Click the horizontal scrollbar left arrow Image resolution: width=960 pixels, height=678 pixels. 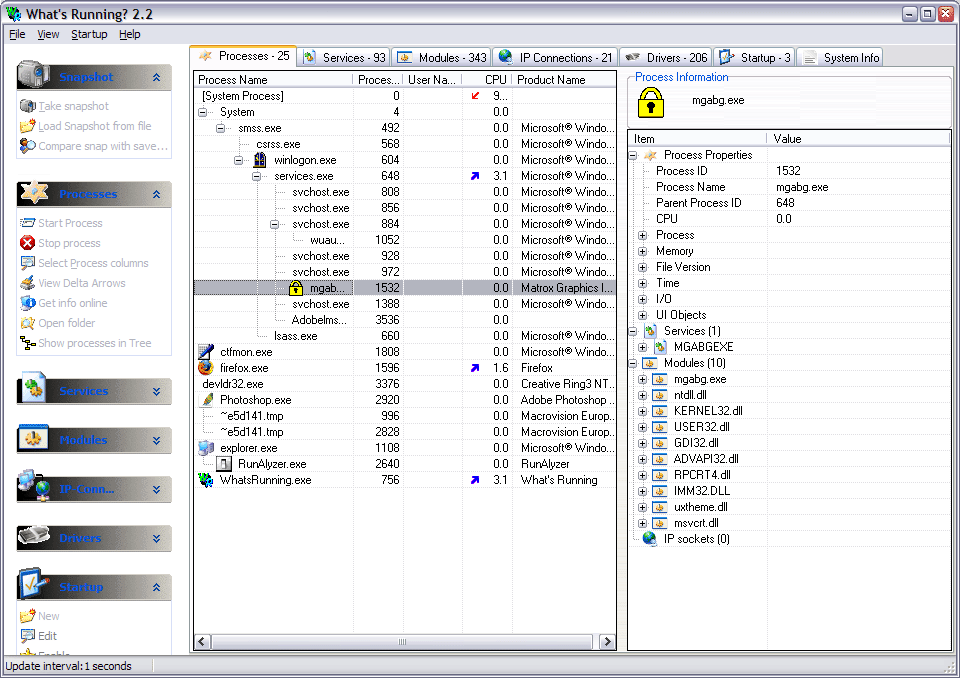point(202,641)
